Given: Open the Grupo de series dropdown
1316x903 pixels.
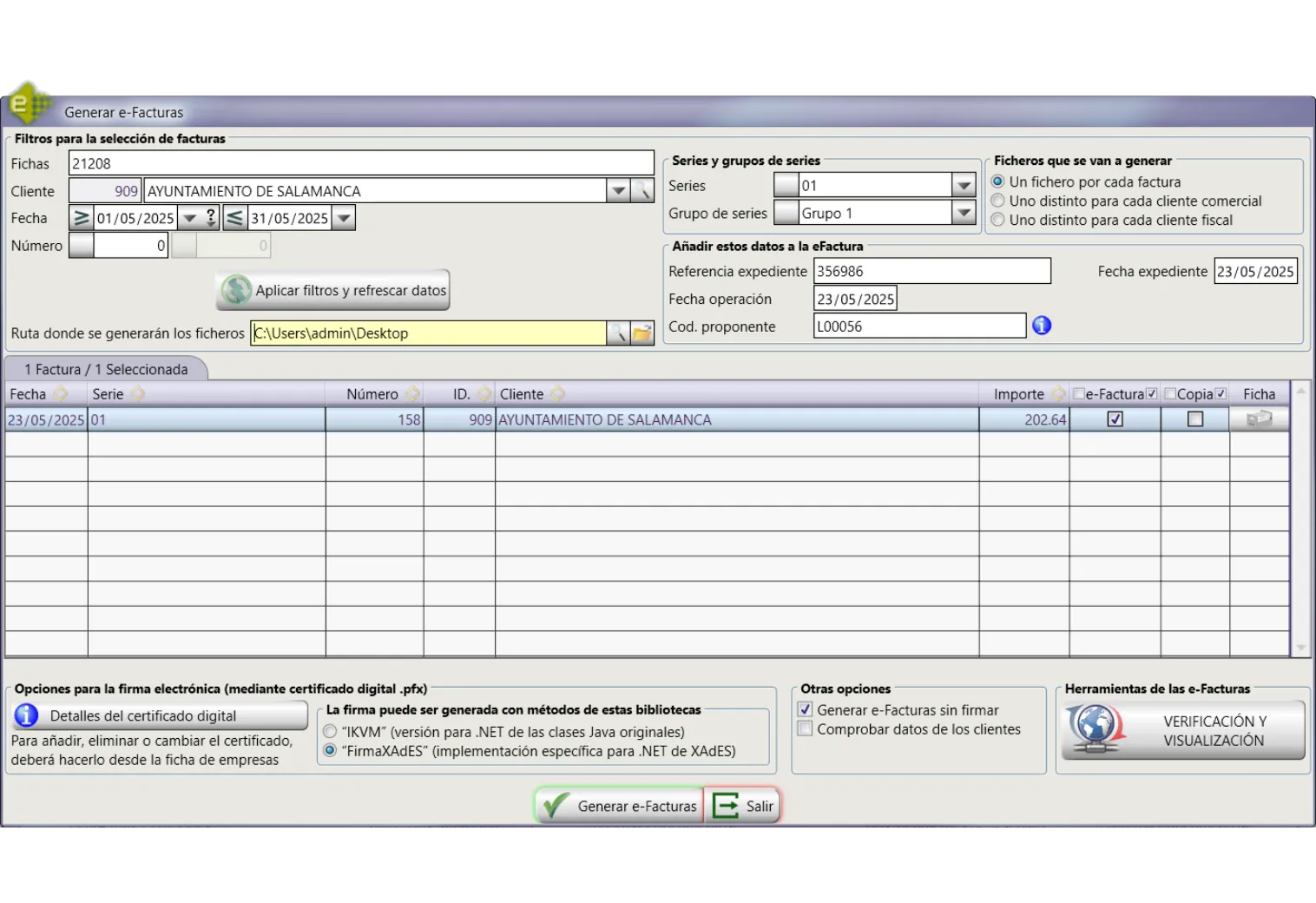Looking at the screenshot, I should click(x=964, y=214).
